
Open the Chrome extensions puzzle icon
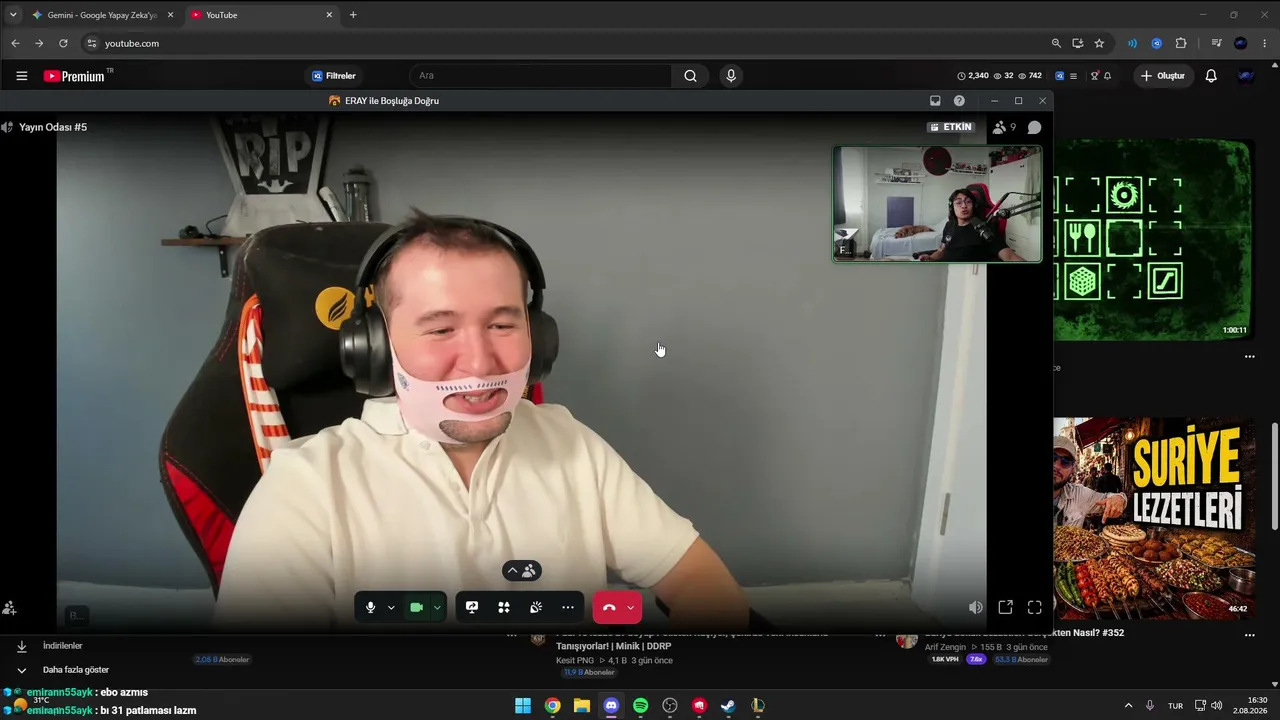pos(1181,43)
